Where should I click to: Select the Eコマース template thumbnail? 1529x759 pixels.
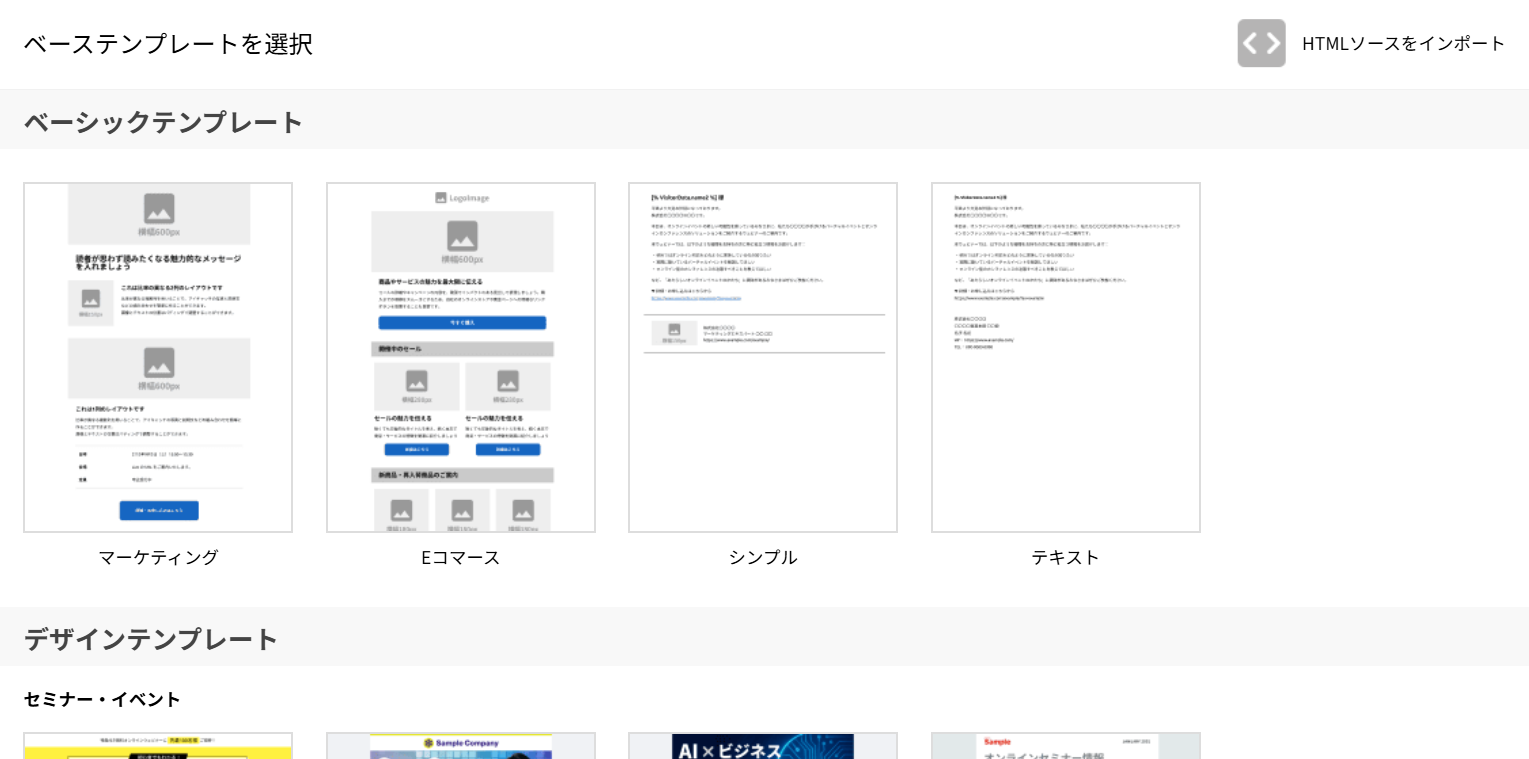pos(461,357)
